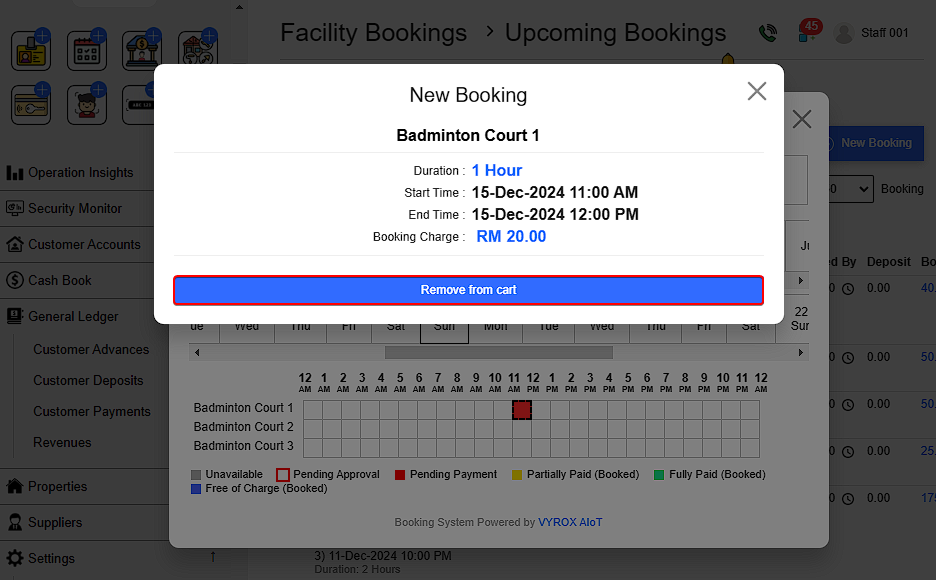Click the bank cashier shortcut icon
Image resolution: width=936 pixels, height=580 pixels.
pyautogui.click(x=142, y=51)
